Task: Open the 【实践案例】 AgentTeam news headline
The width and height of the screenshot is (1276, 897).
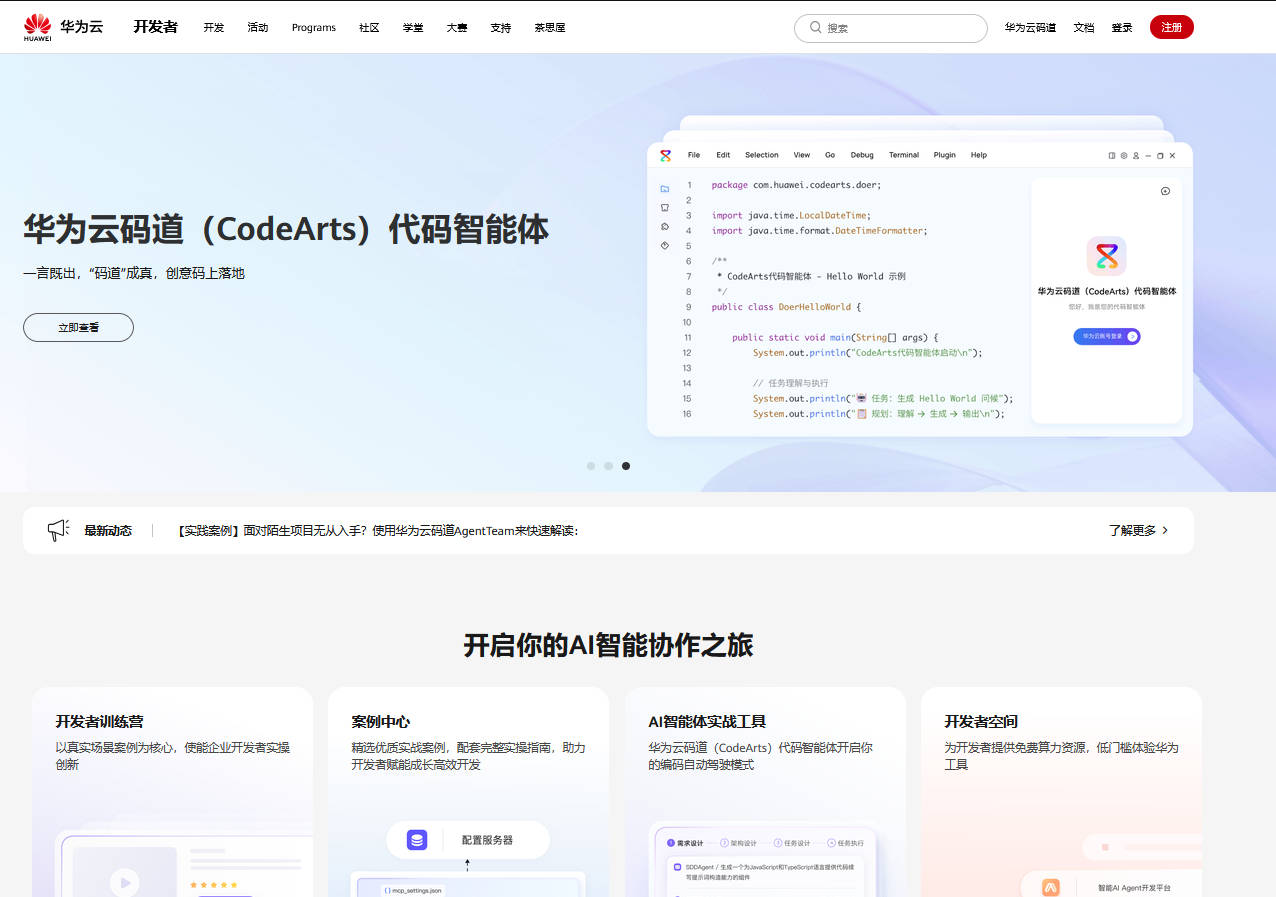Action: click(377, 531)
